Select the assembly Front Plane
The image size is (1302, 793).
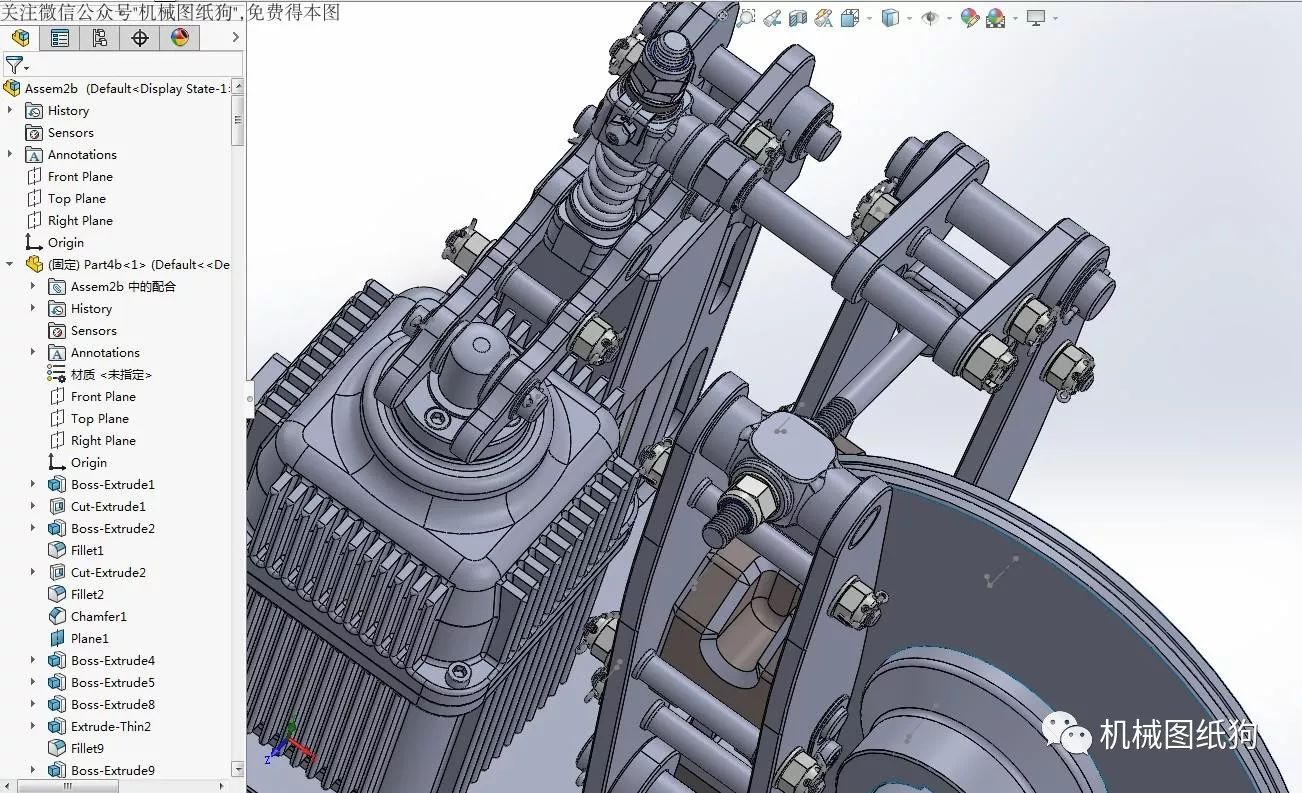[69, 176]
